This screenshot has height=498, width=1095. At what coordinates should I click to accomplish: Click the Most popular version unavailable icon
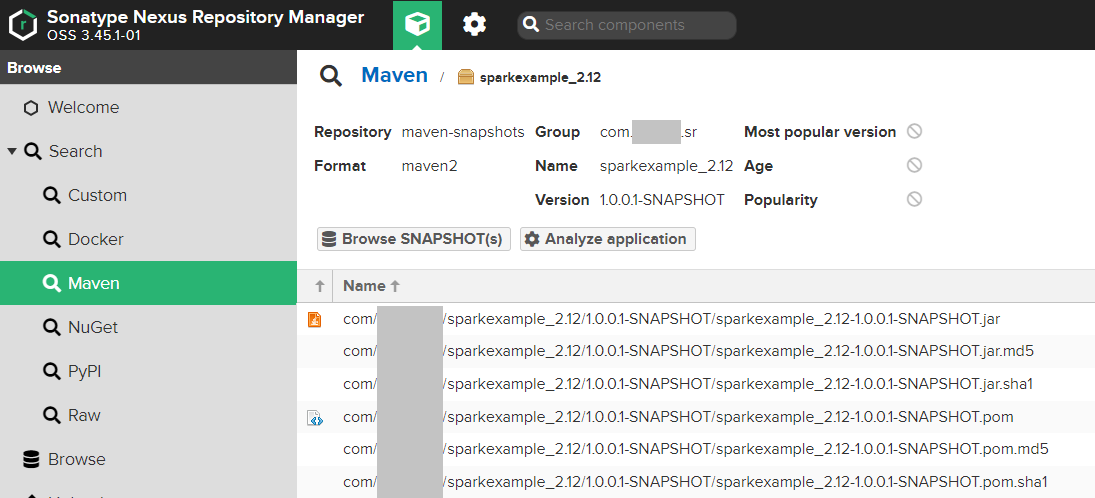[x=914, y=131]
